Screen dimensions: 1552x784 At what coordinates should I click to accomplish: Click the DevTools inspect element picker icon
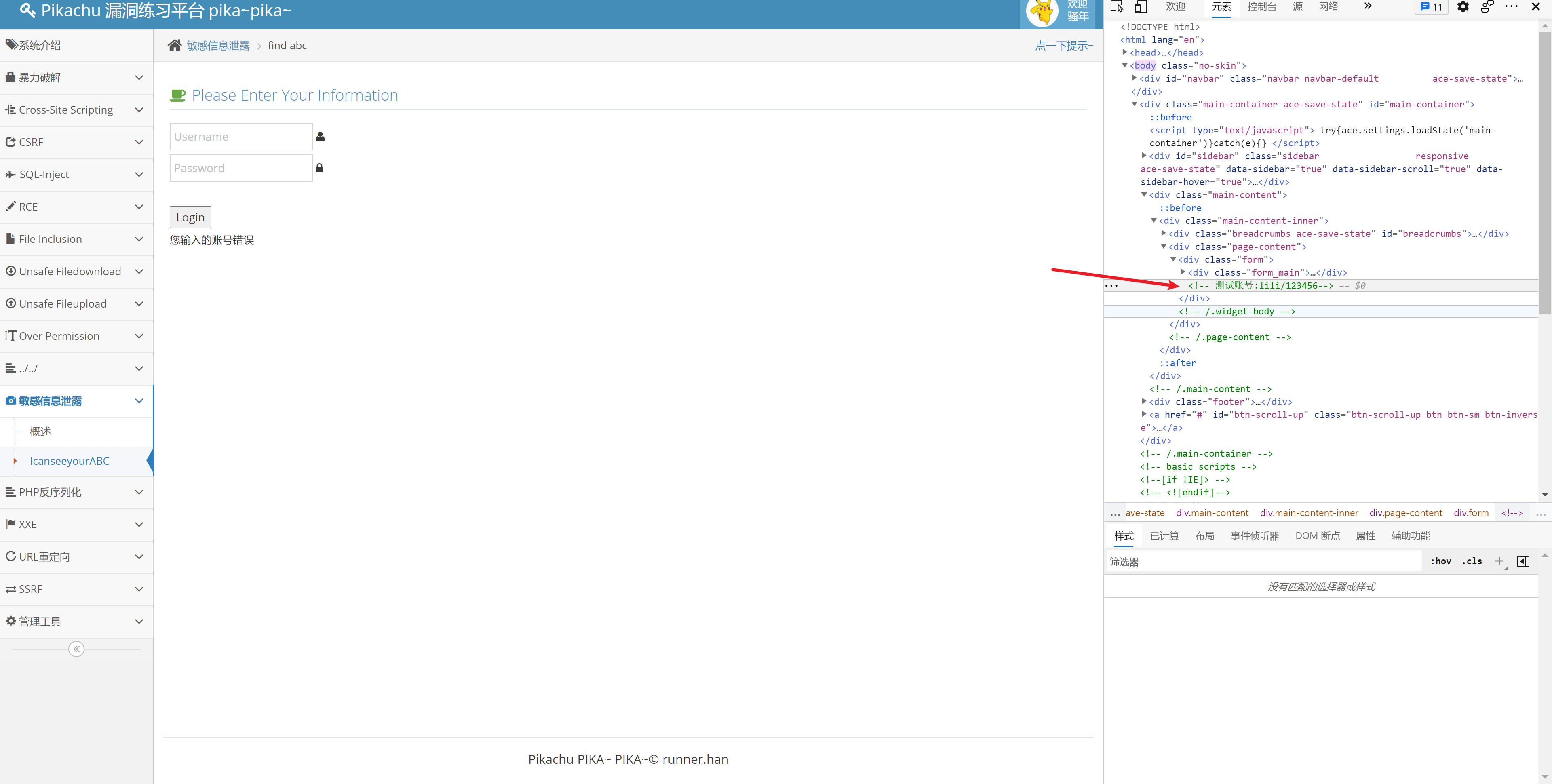point(1116,6)
